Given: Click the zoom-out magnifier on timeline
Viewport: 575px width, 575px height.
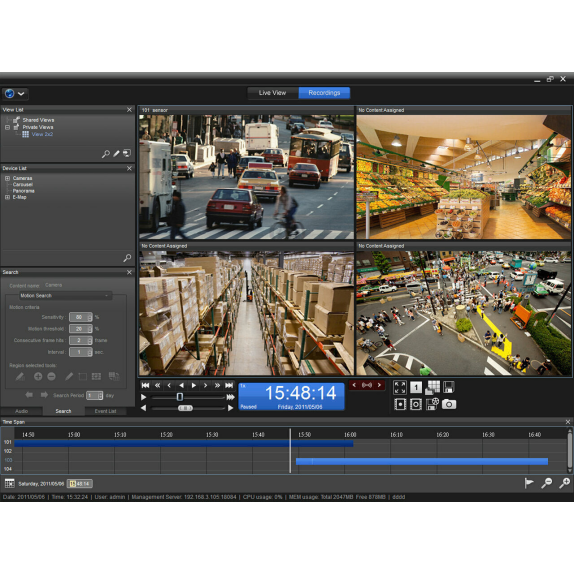Looking at the screenshot, I should point(546,483).
